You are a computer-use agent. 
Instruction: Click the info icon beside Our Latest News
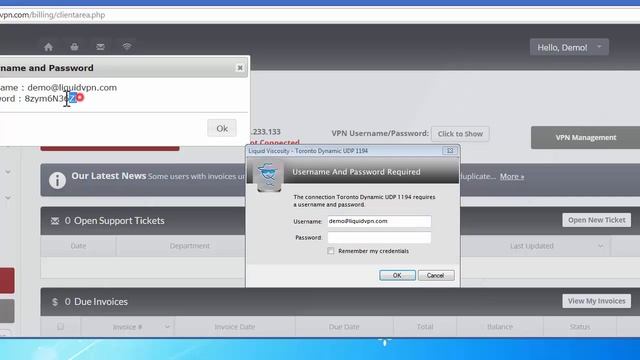pos(57,180)
